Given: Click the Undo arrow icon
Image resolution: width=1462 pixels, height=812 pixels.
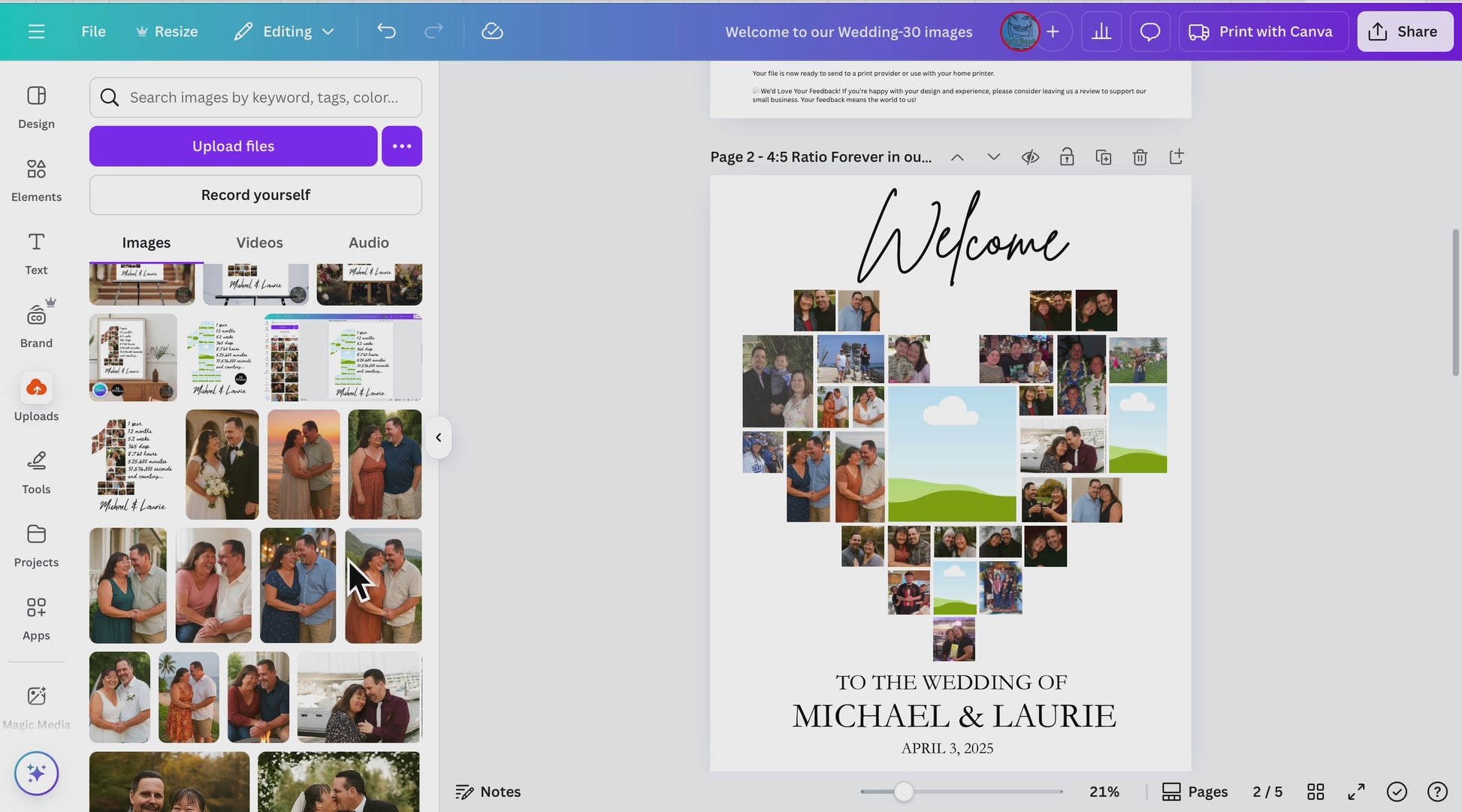Looking at the screenshot, I should tap(386, 32).
